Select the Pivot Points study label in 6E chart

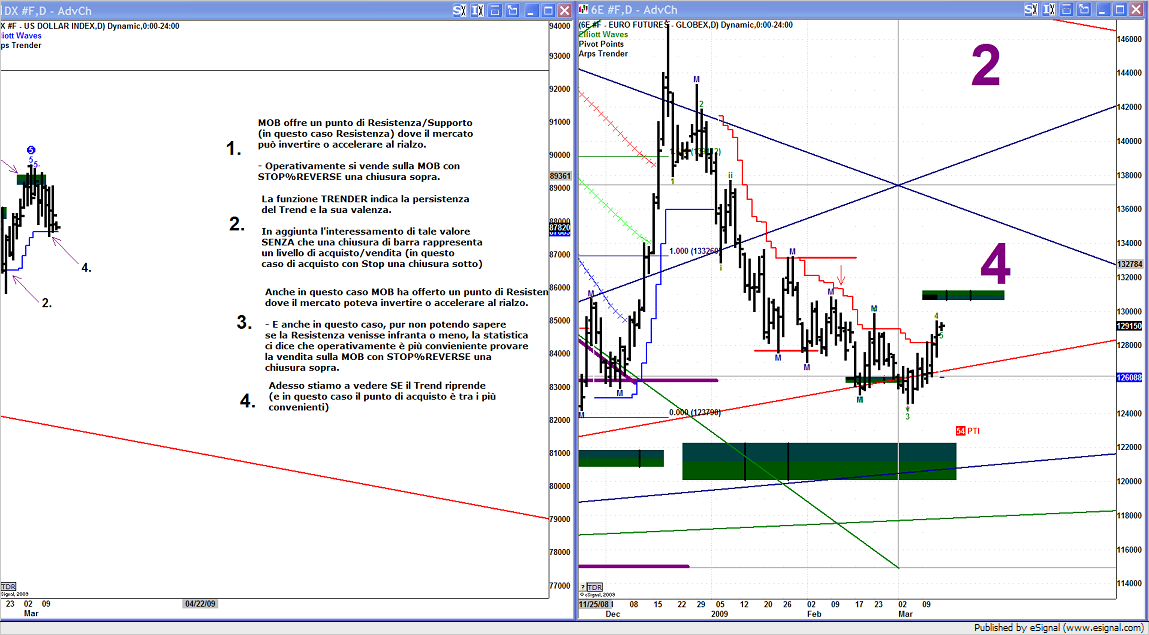(602, 44)
